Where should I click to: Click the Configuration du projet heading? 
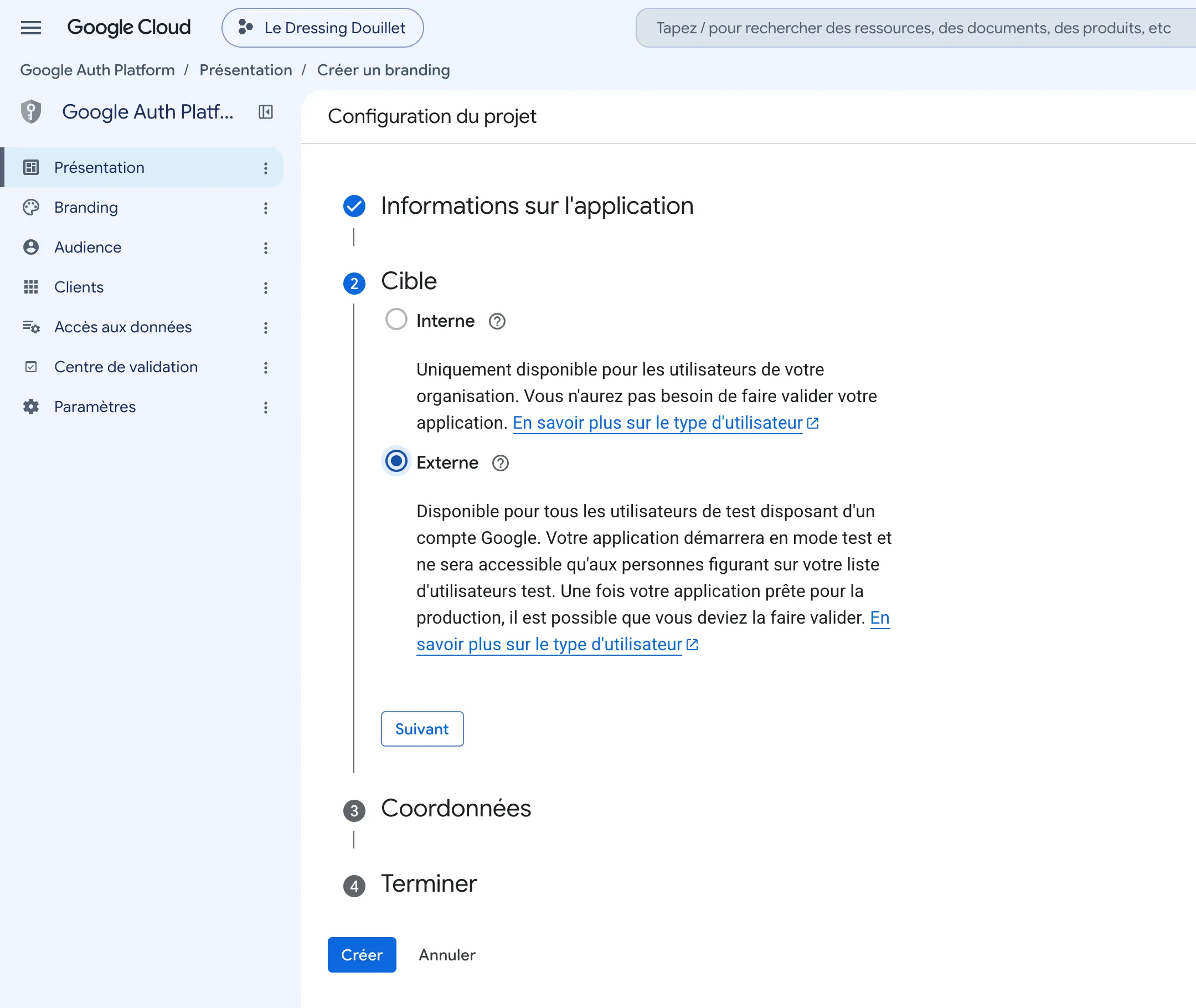pos(432,116)
